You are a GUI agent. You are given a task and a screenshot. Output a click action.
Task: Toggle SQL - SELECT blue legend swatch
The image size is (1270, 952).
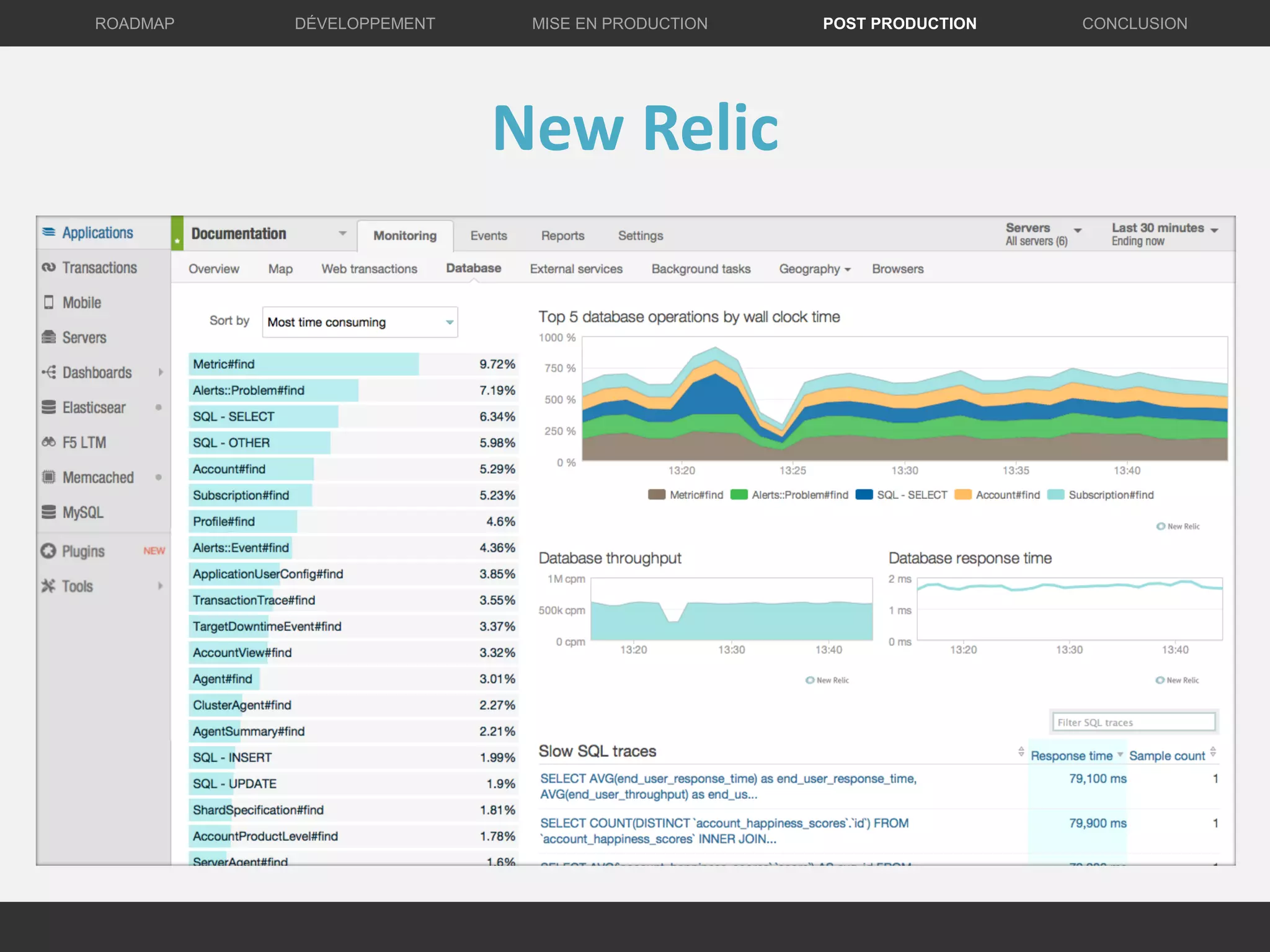pos(864,495)
